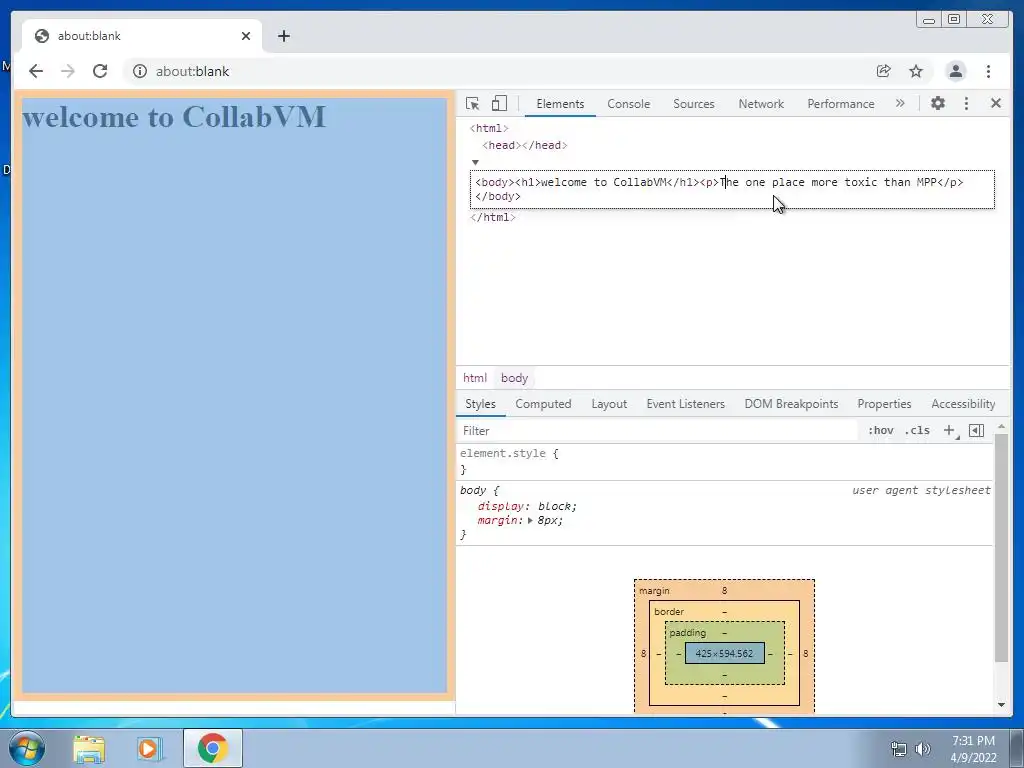
Task: Add a new style rule plus icon
Action: [950, 430]
